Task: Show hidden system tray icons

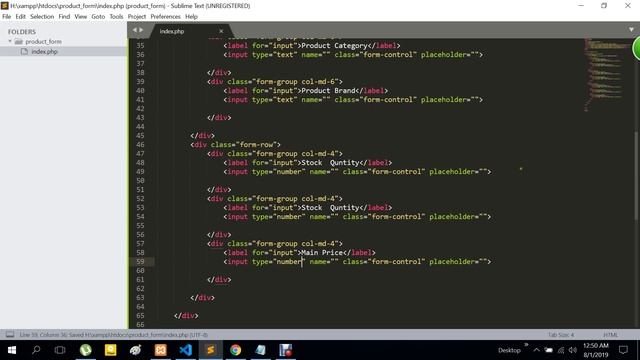Action: pos(537,350)
